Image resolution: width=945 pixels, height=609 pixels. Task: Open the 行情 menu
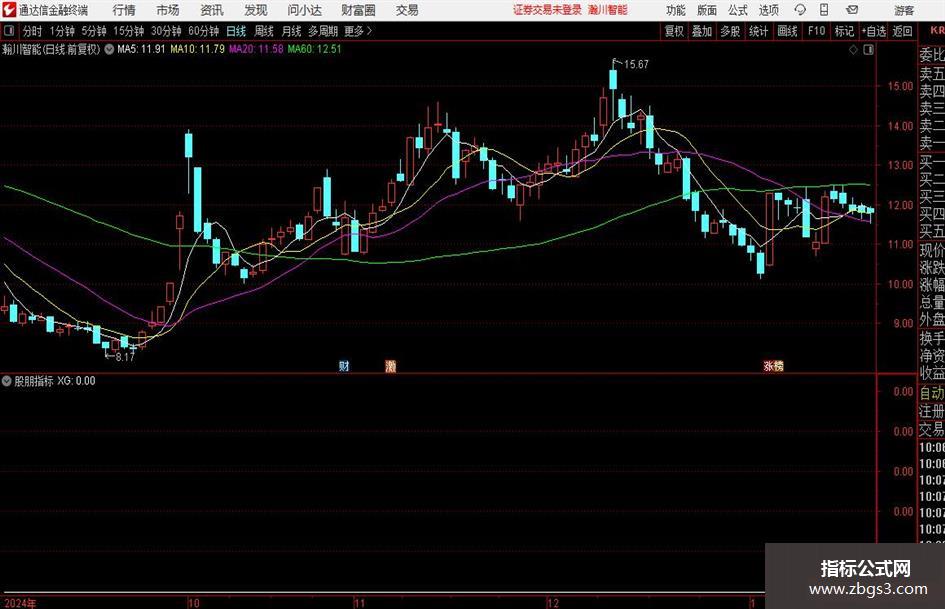point(124,10)
